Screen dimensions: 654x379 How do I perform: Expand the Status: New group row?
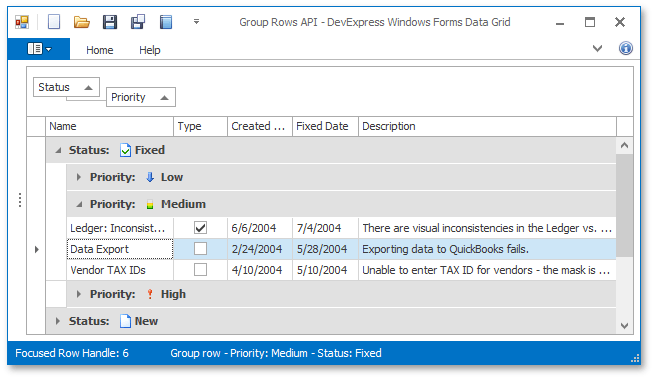(x=58, y=321)
